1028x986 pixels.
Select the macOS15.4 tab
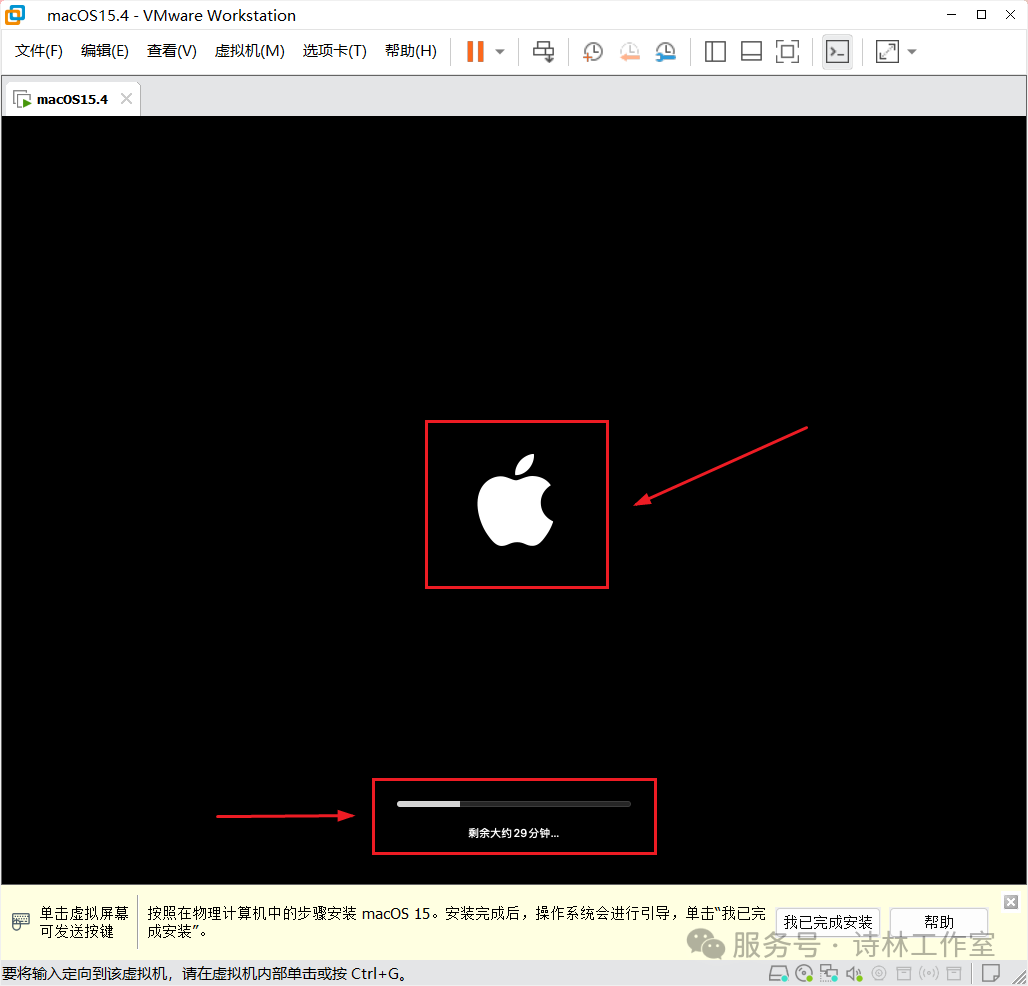72,100
